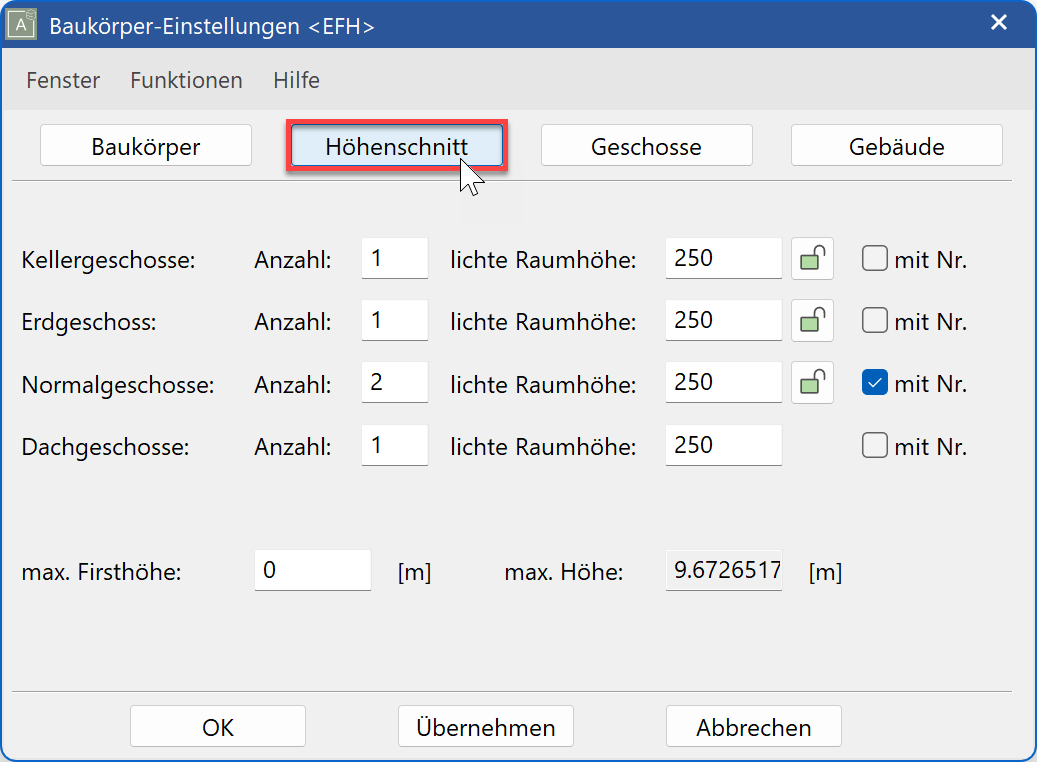Click the max. Firsthöhe input field
Image resolution: width=1037 pixels, height=762 pixels.
coord(312,569)
